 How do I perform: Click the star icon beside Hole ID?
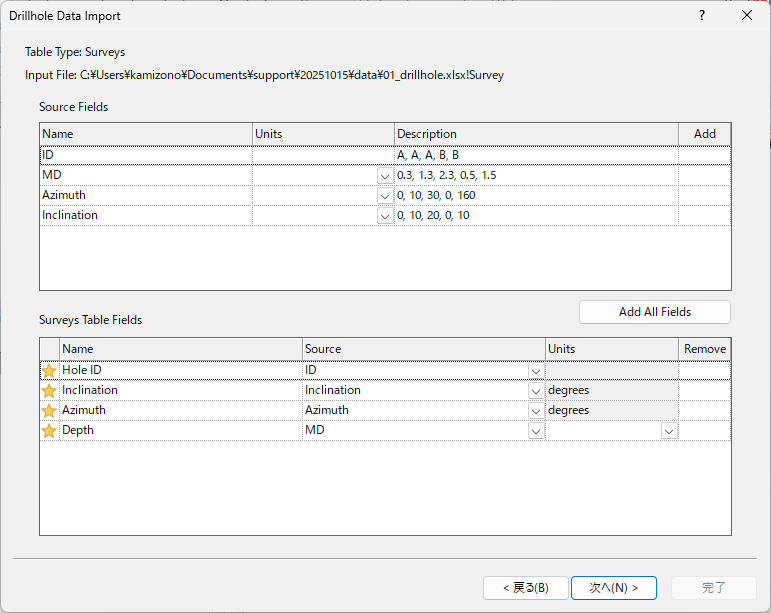(49, 371)
